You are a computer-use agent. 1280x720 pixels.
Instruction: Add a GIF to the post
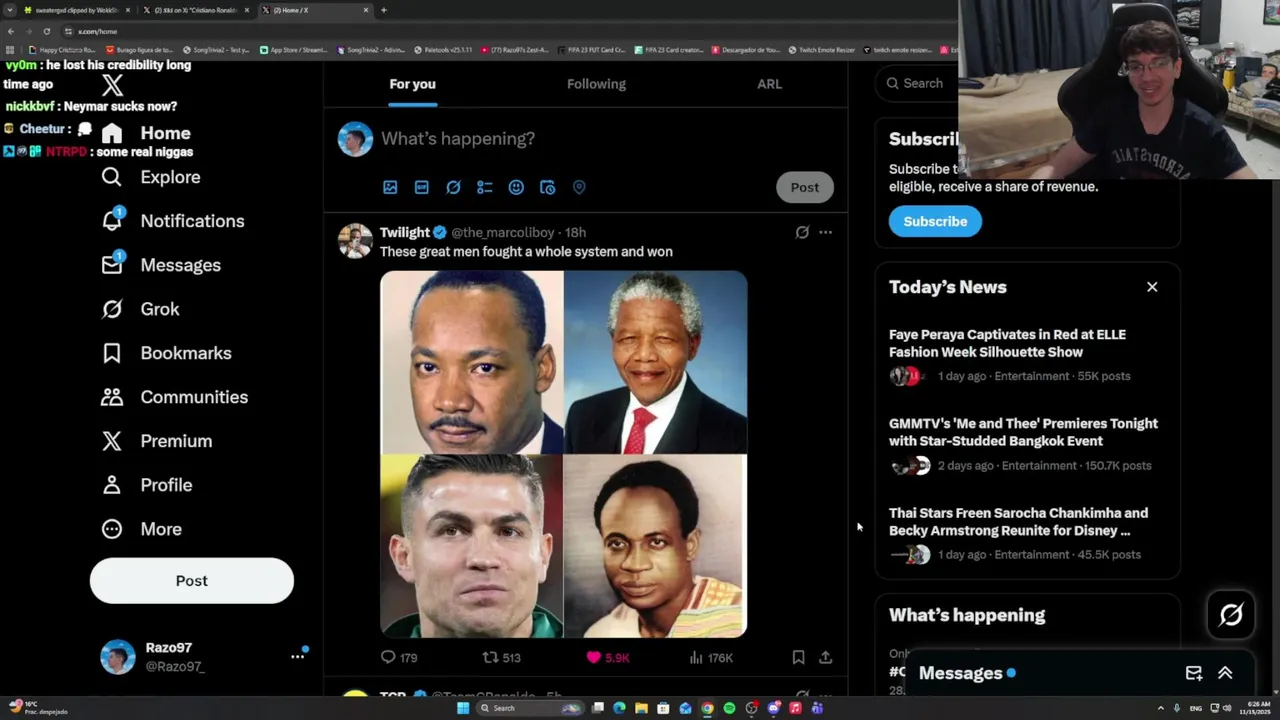[422, 187]
